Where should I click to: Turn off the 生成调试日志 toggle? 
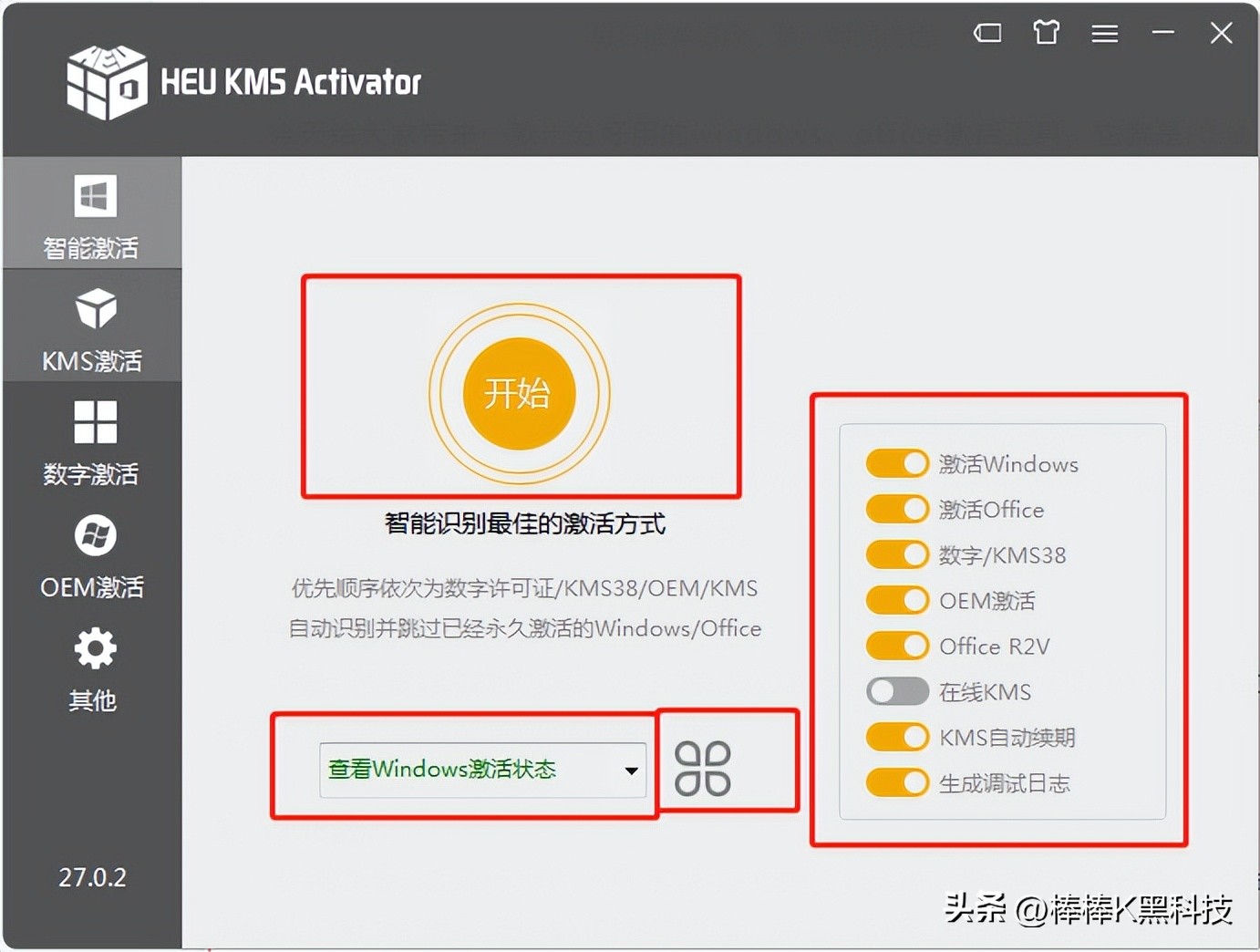(x=896, y=782)
